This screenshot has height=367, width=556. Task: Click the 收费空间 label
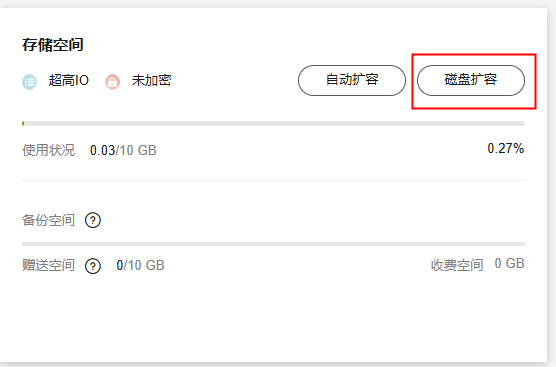(x=457, y=265)
